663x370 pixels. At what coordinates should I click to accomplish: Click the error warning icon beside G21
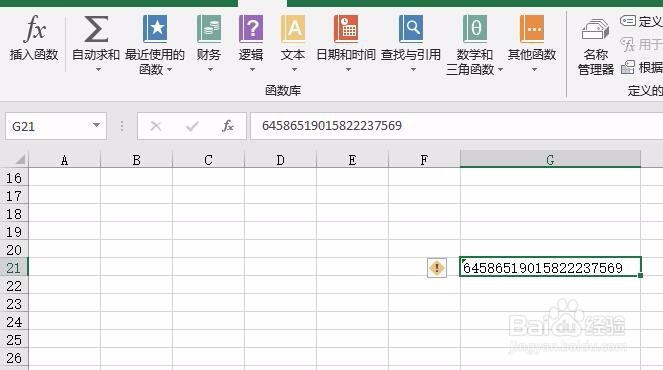pyautogui.click(x=437, y=268)
